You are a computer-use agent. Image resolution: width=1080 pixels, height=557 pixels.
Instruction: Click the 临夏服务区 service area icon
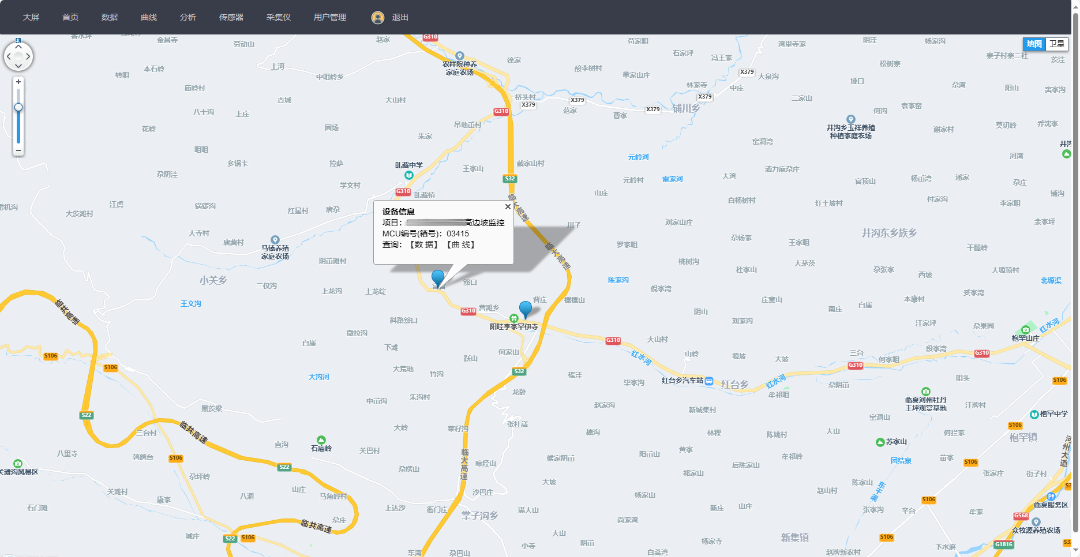click(x=1050, y=496)
